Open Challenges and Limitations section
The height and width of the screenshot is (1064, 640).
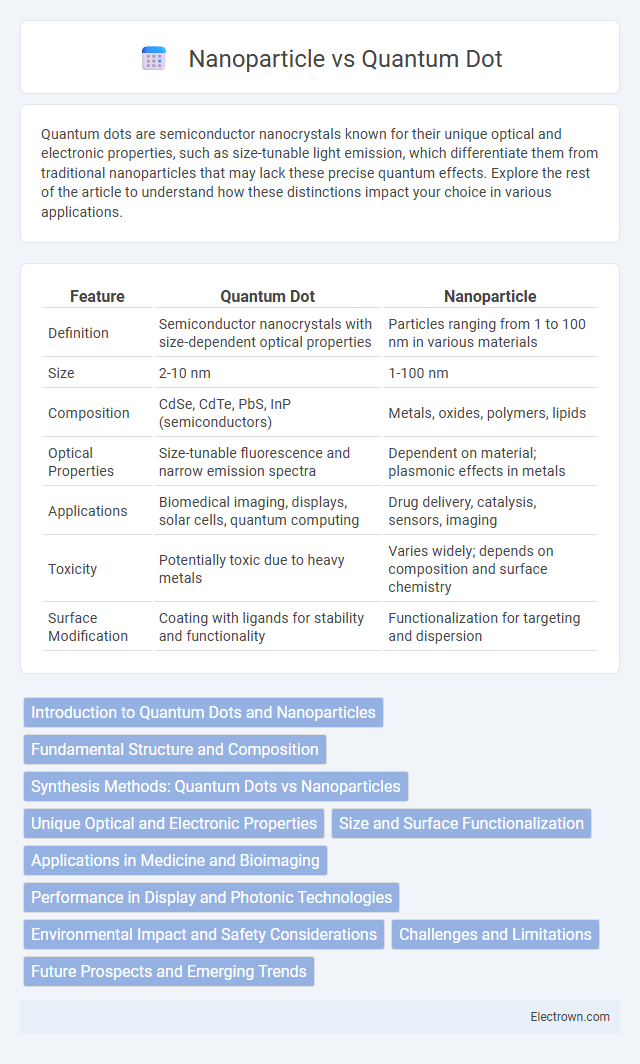coord(495,934)
